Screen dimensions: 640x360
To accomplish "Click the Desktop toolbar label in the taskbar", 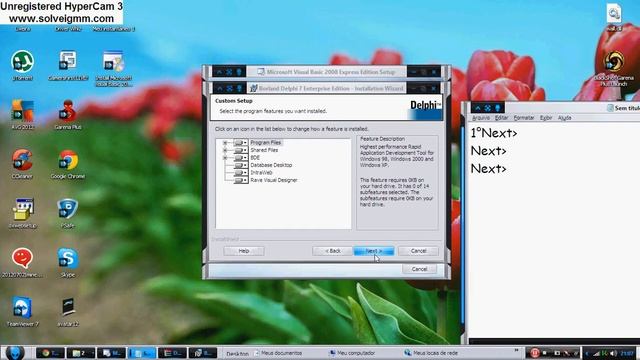I will coord(237,353).
